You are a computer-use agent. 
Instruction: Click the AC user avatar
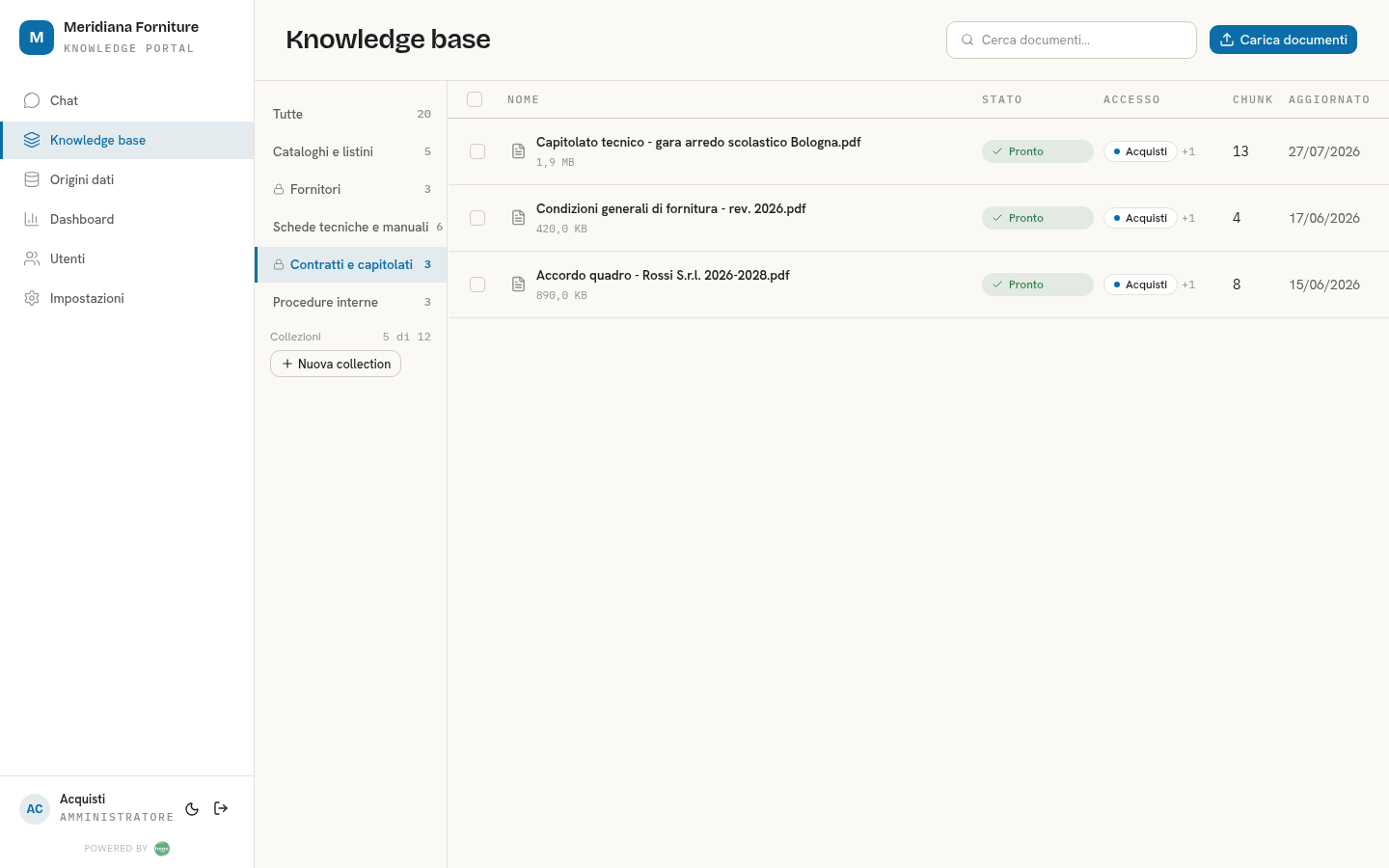tap(35, 809)
